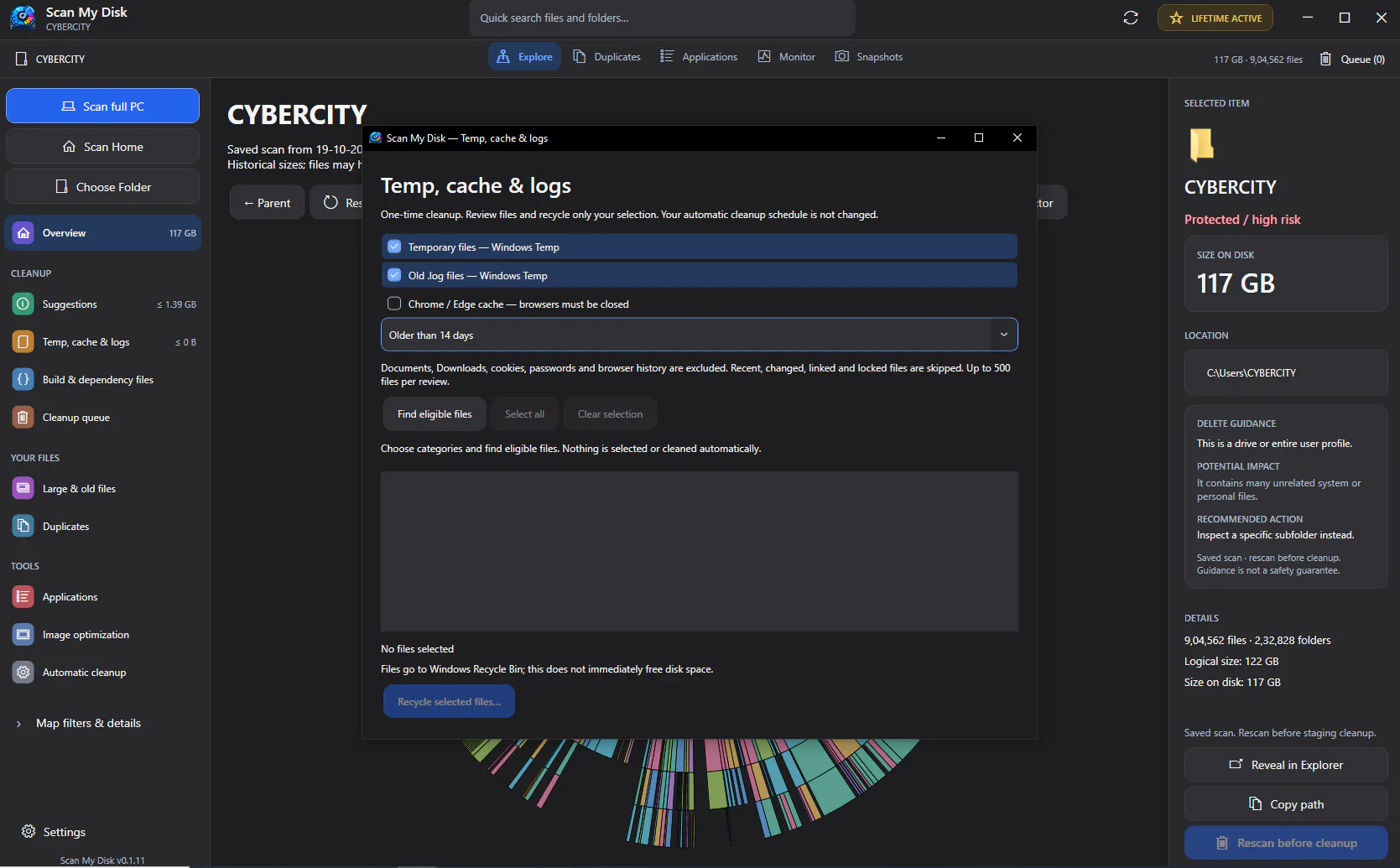Click the yellow folder icon under Selected Item
Image resolution: width=1400 pixels, height=868 pixels.
1201,144
